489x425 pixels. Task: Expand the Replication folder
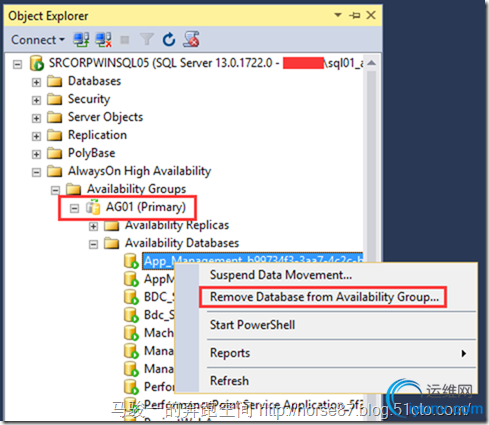(36, 136)
